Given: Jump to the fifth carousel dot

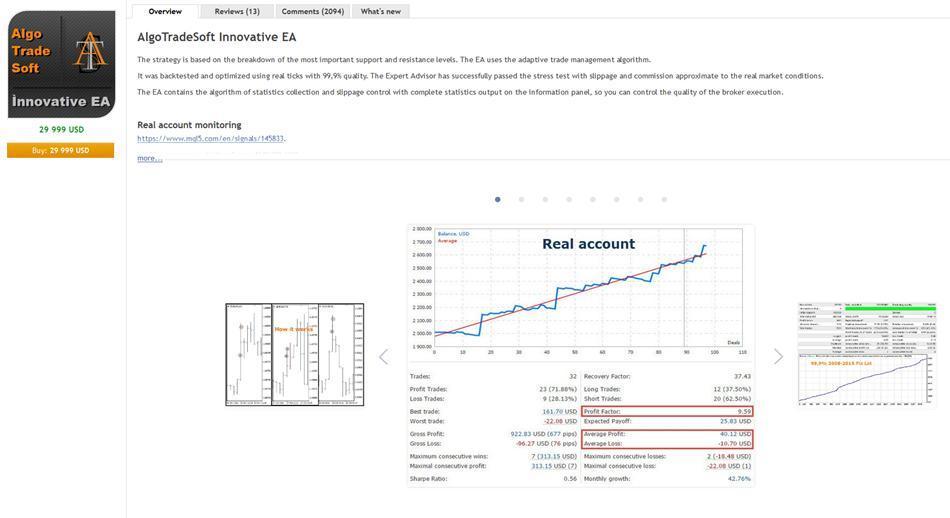Looking at the screenshot, I should [x=593, y=200].
